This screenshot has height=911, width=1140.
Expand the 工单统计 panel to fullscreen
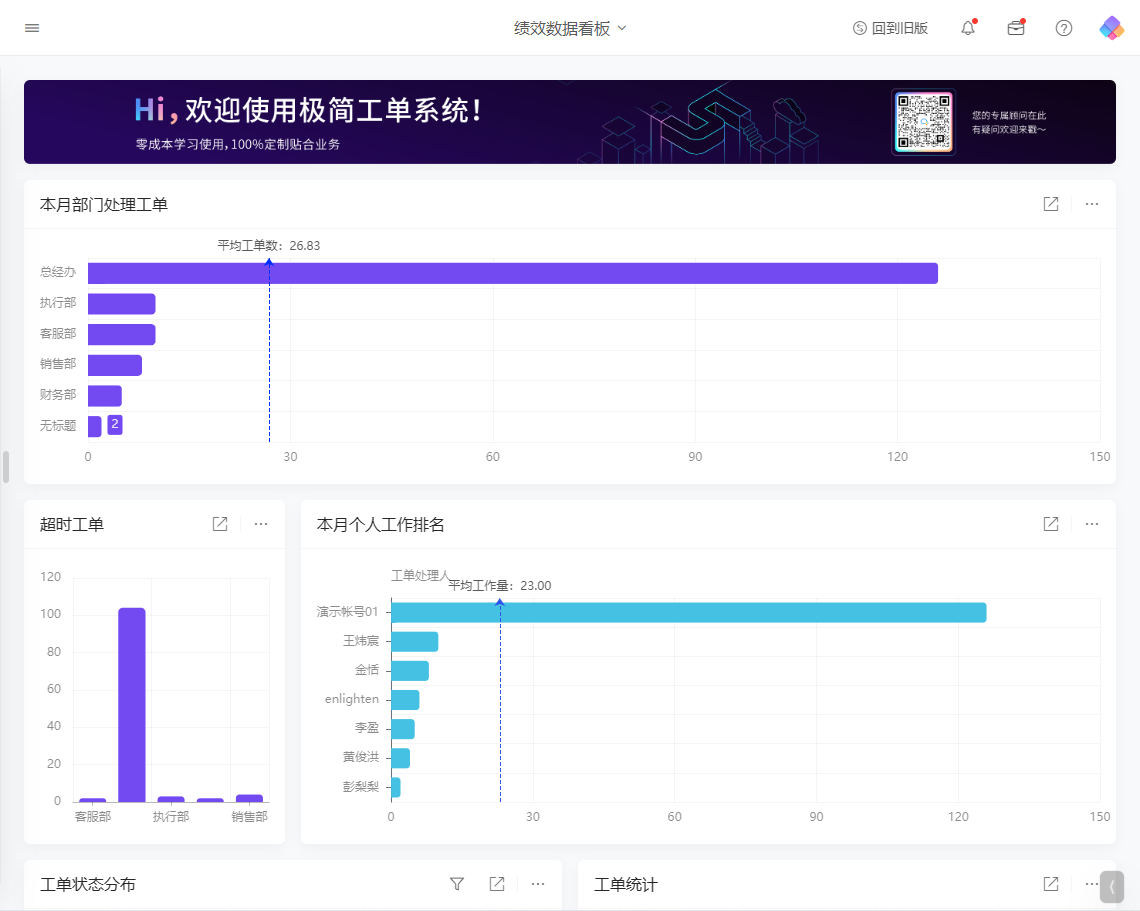point(1050,884)
